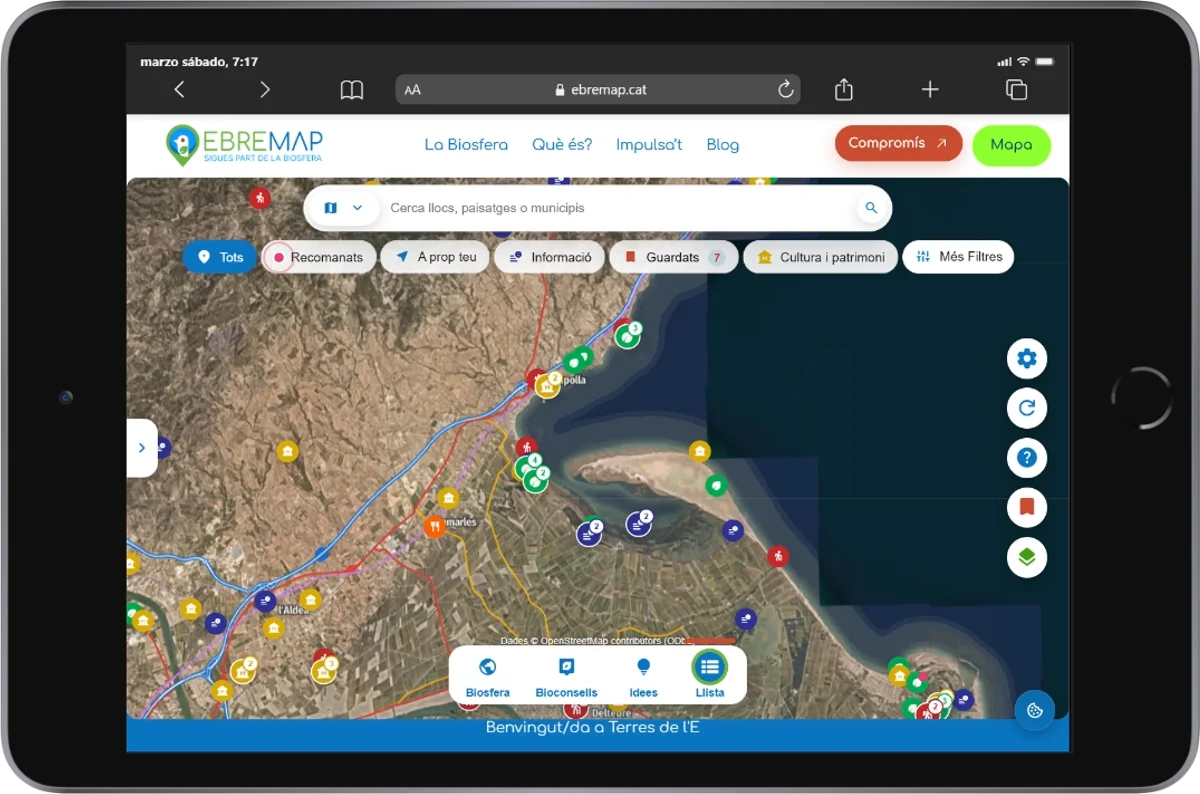Toggle the Cultura i patrimoni filter
The height and width of the screenshot is (794, 1200).
821,257
